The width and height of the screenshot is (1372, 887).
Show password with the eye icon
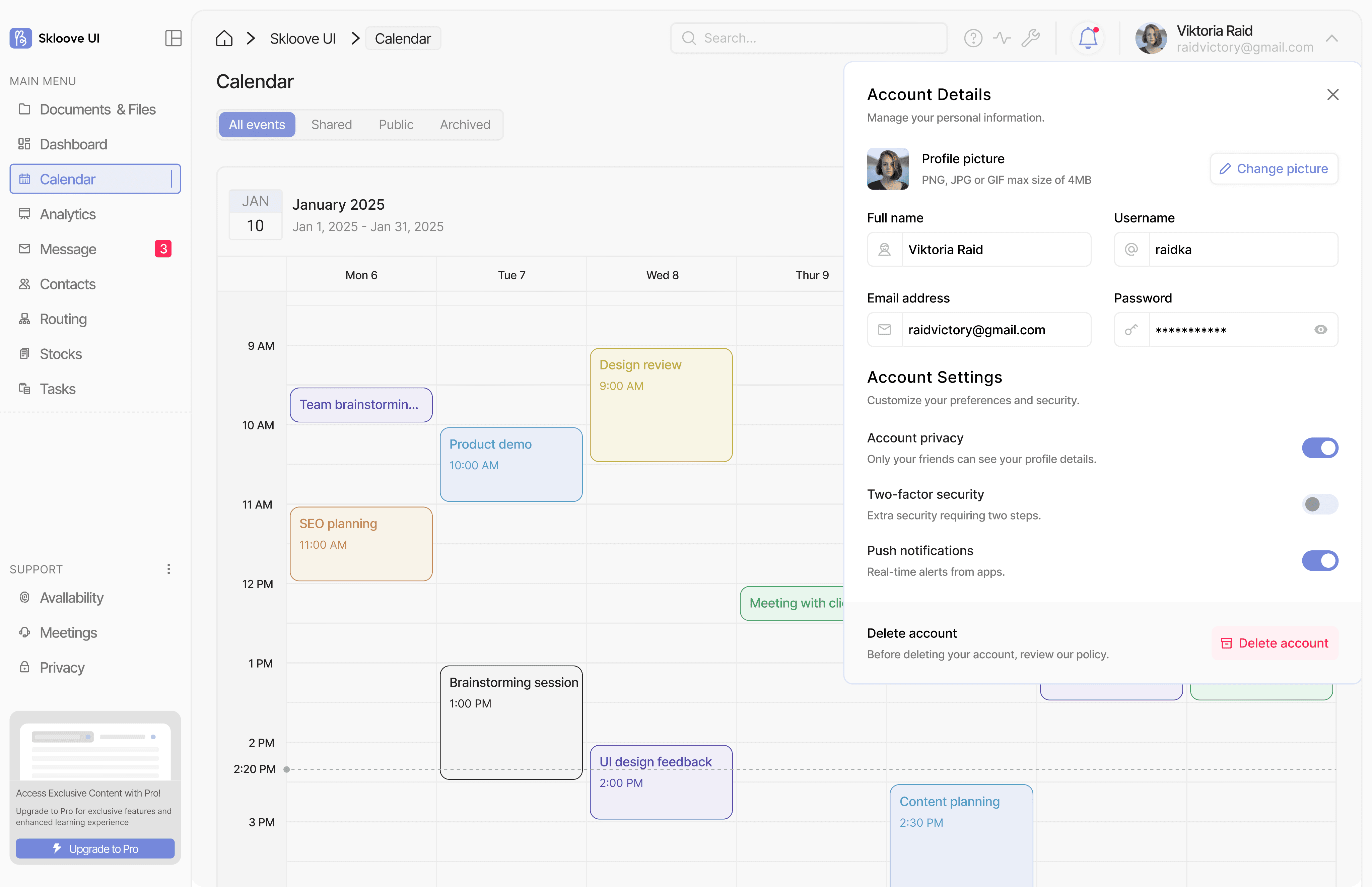[x=1321, y=330]
